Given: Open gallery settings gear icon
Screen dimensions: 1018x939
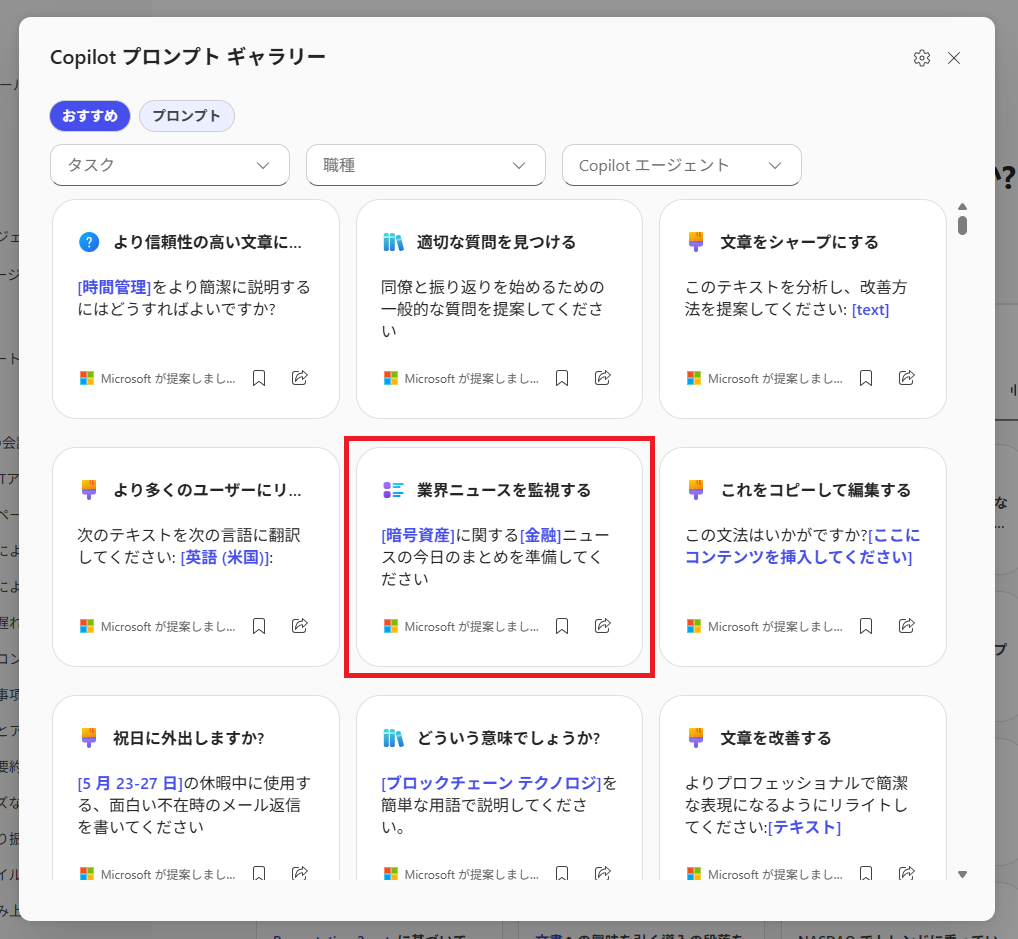Looking at the screenshot, I should point(921,58).
